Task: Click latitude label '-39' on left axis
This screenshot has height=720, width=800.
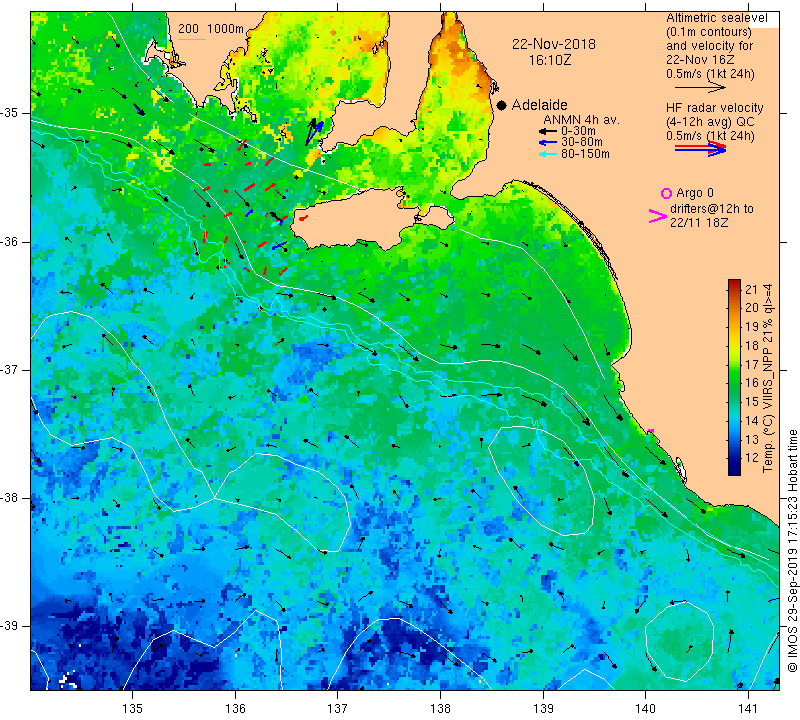Action: click(x=10, y=626)
